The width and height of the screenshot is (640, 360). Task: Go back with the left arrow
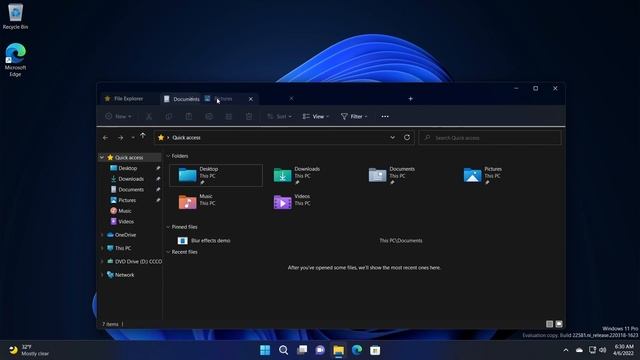coord(106,138)
